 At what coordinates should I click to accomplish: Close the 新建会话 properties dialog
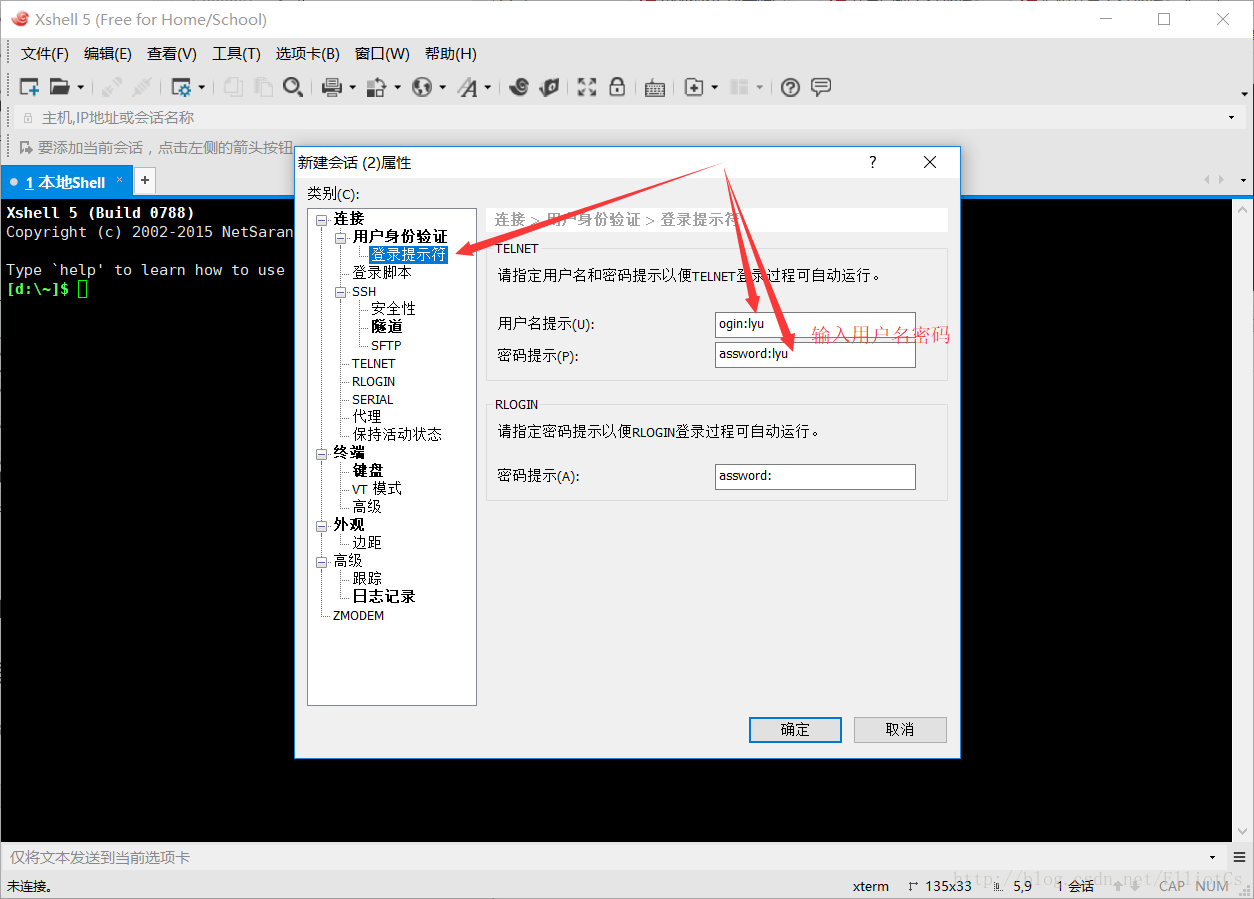click(930, 162)
